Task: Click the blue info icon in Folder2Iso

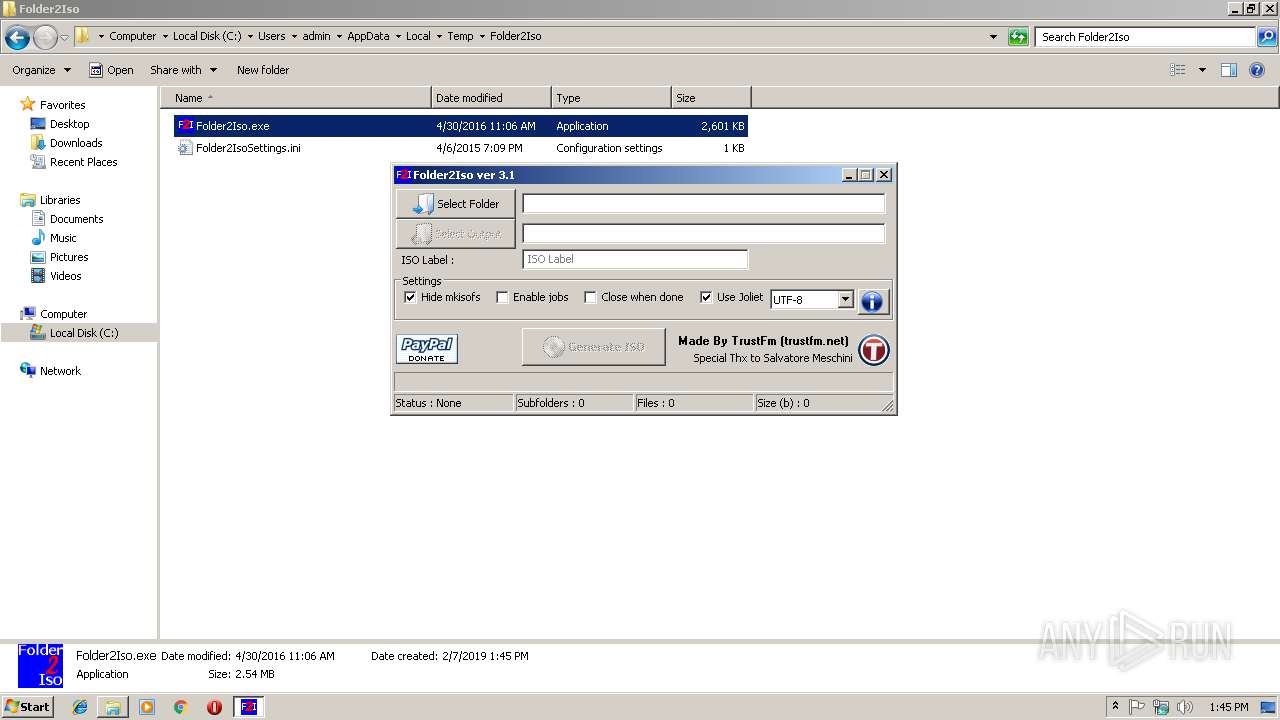Action: pyautogui.click(x=872, y=301)
